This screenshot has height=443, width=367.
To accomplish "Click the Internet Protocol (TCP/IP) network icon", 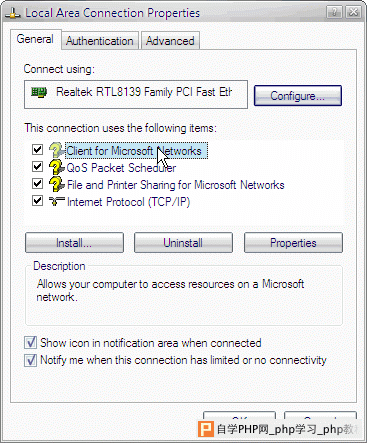I will (57, 201).
